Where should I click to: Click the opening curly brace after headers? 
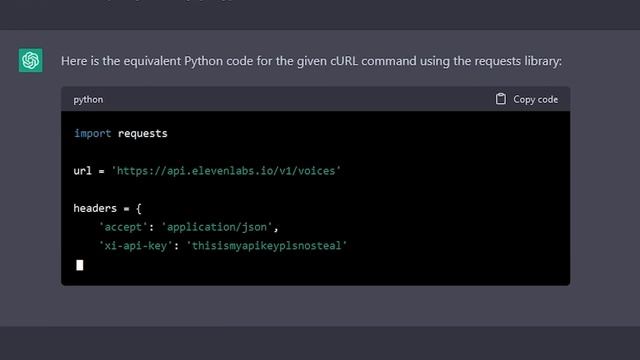[139, 209]
